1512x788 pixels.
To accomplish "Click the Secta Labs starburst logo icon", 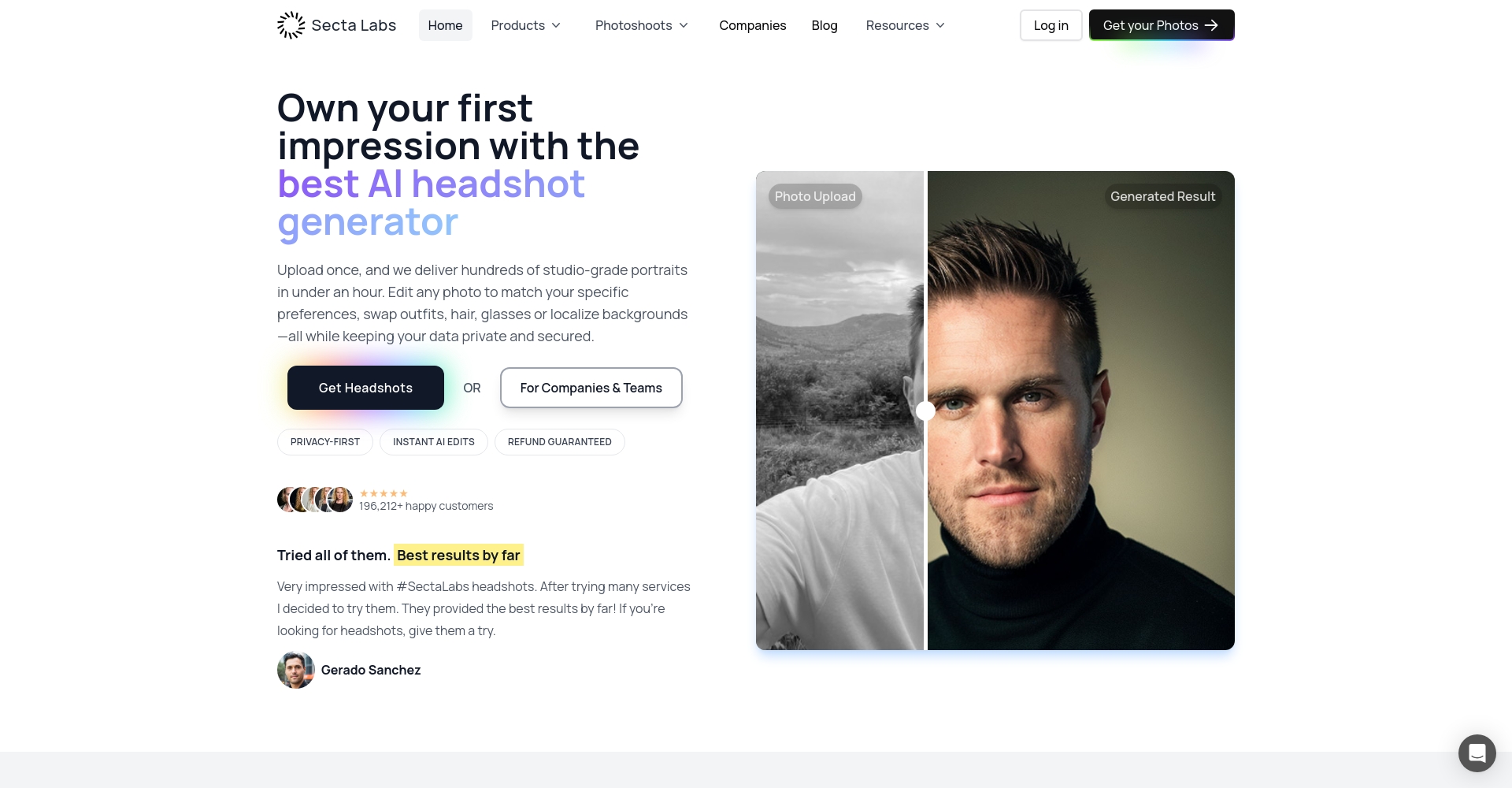I will pyautogui.click(x=291, y=25).
